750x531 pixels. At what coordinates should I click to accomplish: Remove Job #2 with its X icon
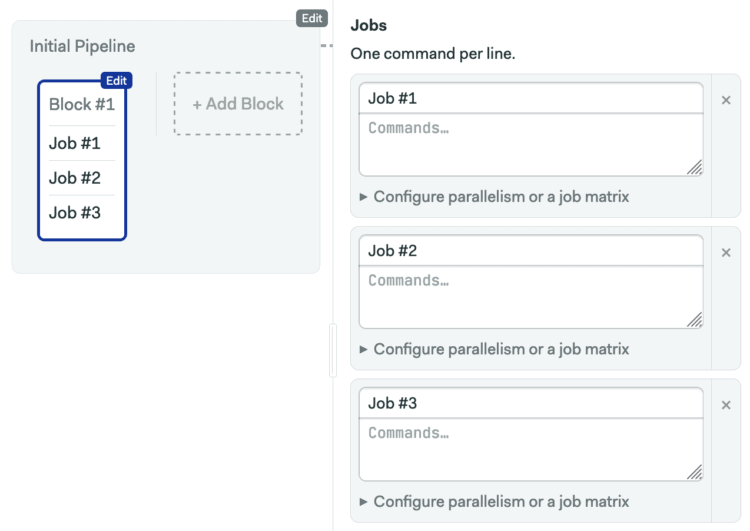click(726, 253)
